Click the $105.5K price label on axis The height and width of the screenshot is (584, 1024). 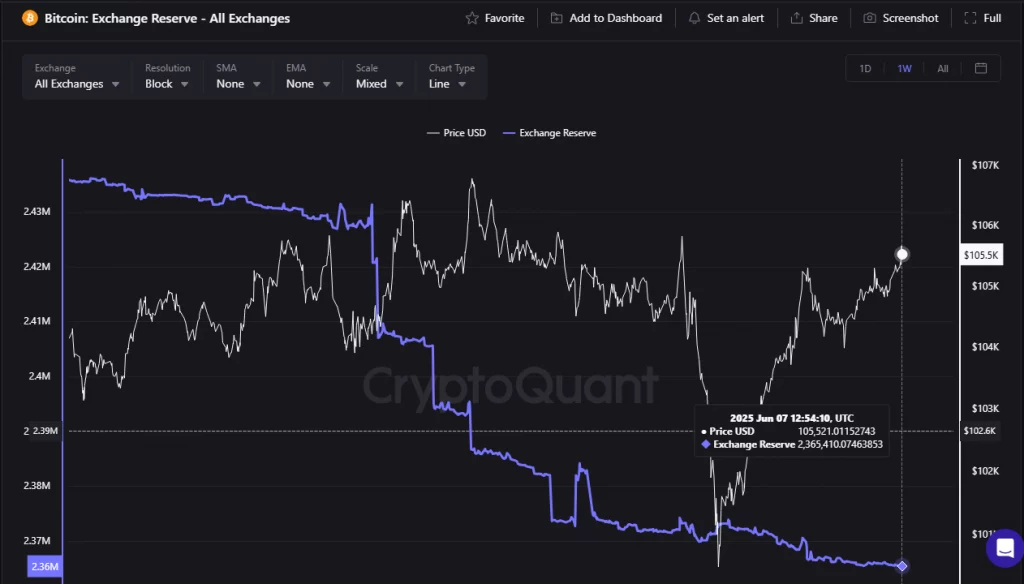981,255
